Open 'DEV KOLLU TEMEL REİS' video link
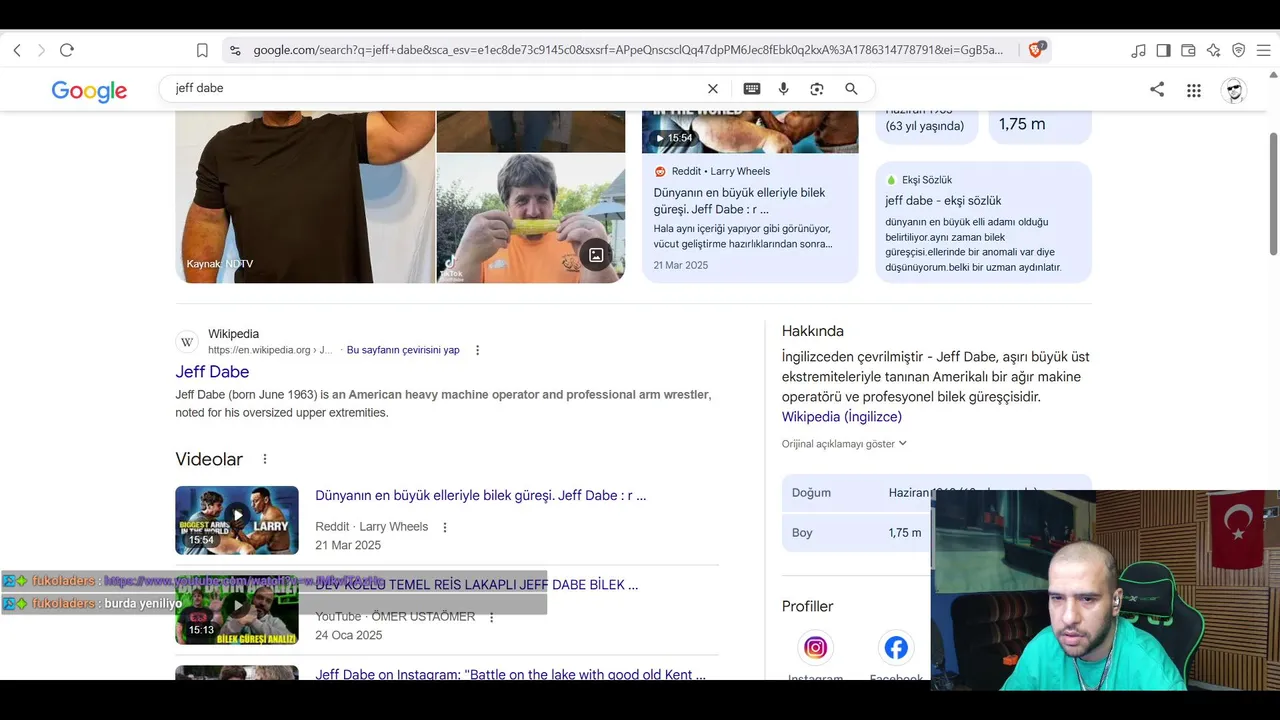The width and height of the screenshot is (1280, 720). [x=477, y=585]
